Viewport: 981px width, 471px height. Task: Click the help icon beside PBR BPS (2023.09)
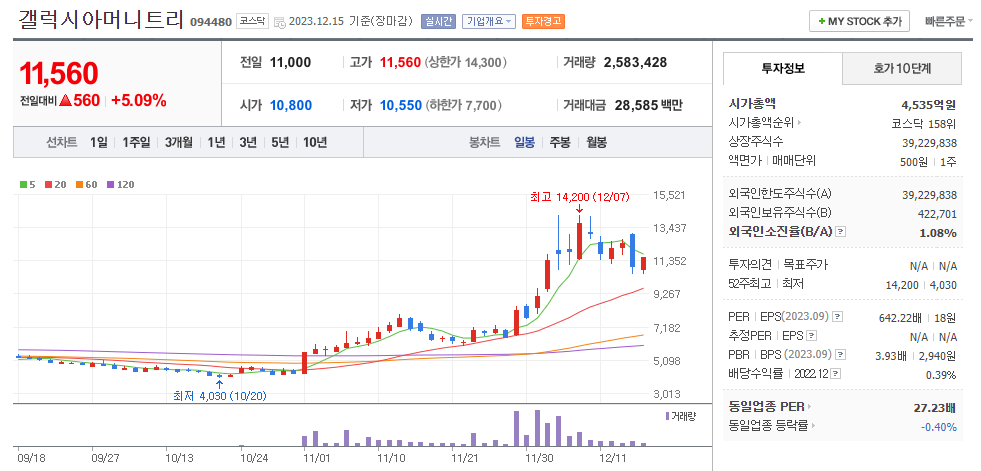click(x=841, y=355)
